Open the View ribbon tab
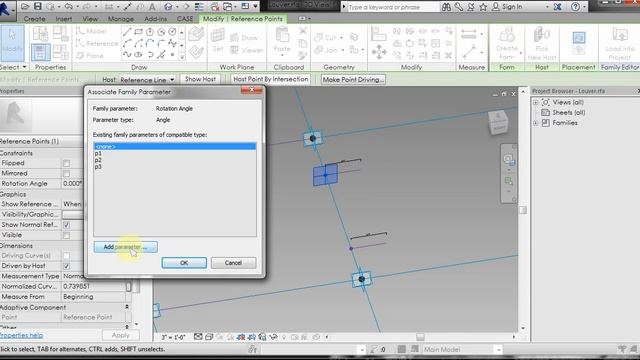 click(x=90, y=19)
